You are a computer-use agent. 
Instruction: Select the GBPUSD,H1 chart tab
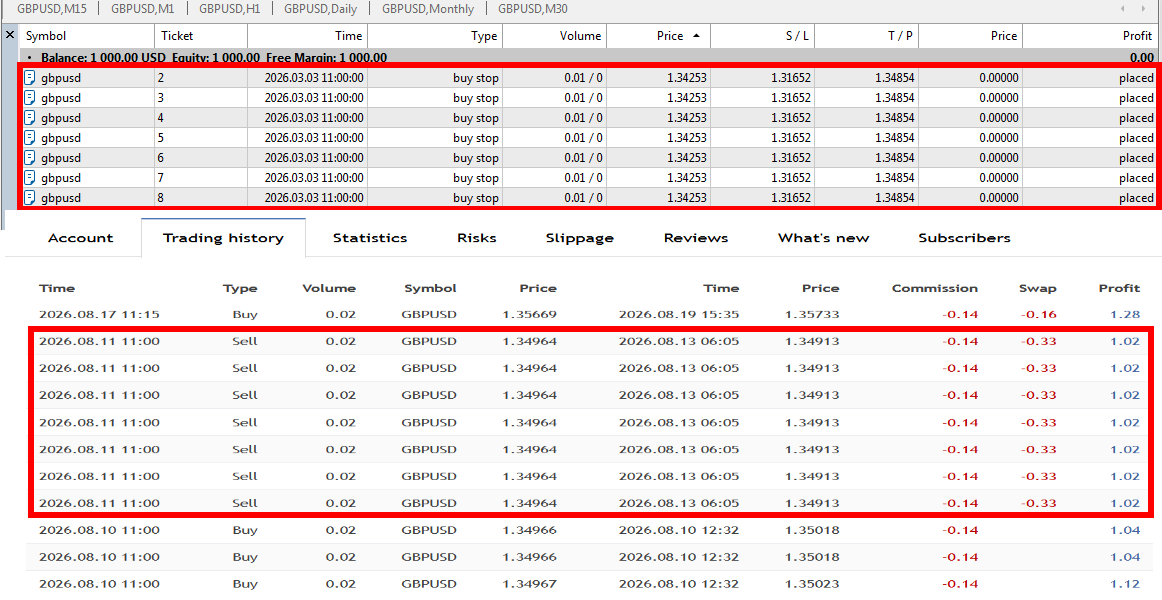[x=230, y=9]
